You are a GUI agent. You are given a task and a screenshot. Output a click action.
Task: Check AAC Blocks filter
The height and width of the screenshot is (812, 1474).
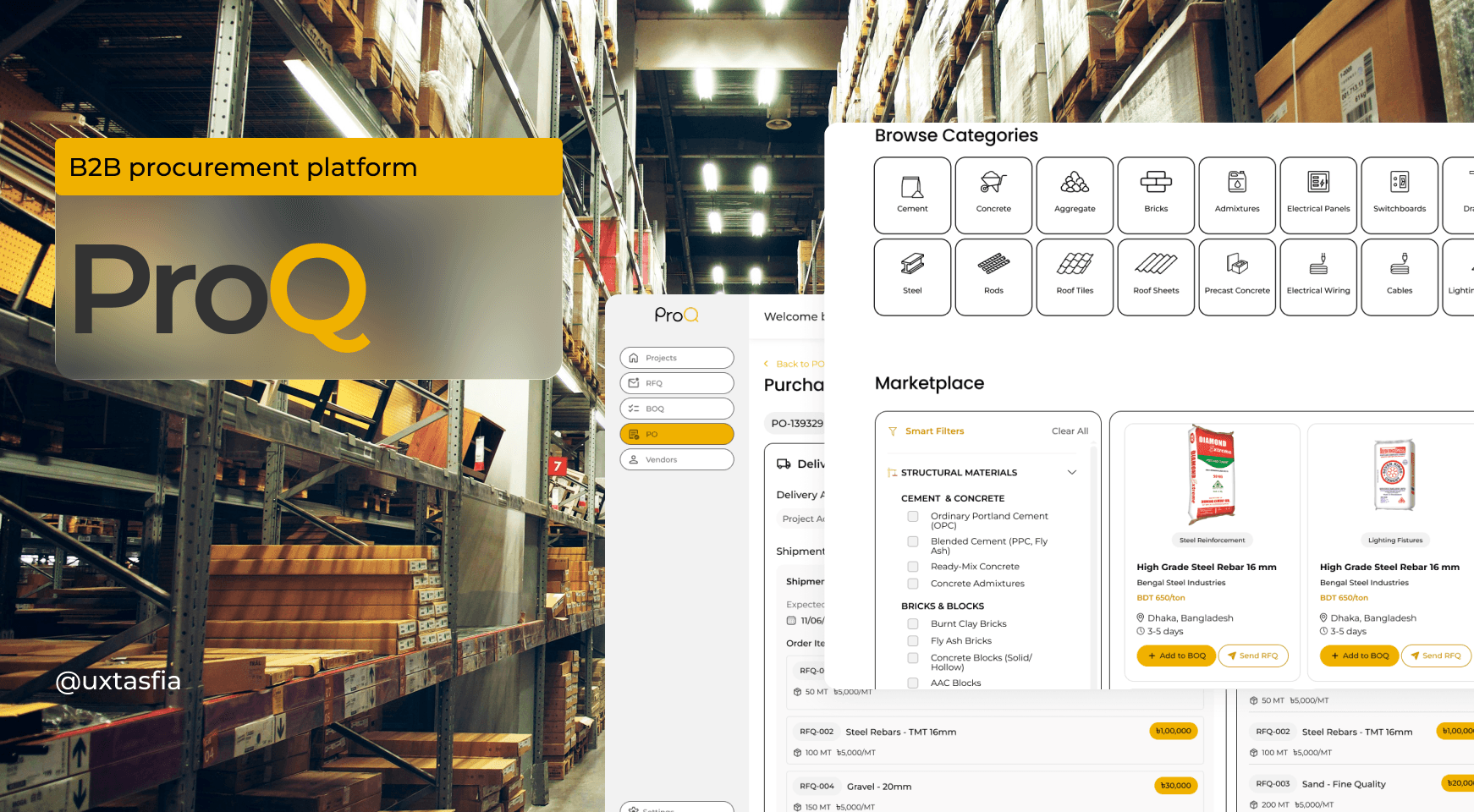pyautogui.click(x=913, y=683)
